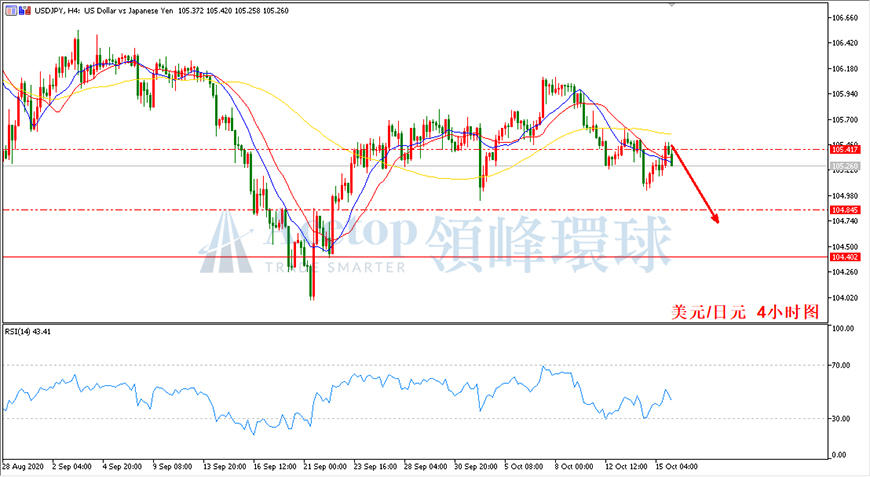
Task: Click the Acetop watermark logo
Action: [225, 243]
